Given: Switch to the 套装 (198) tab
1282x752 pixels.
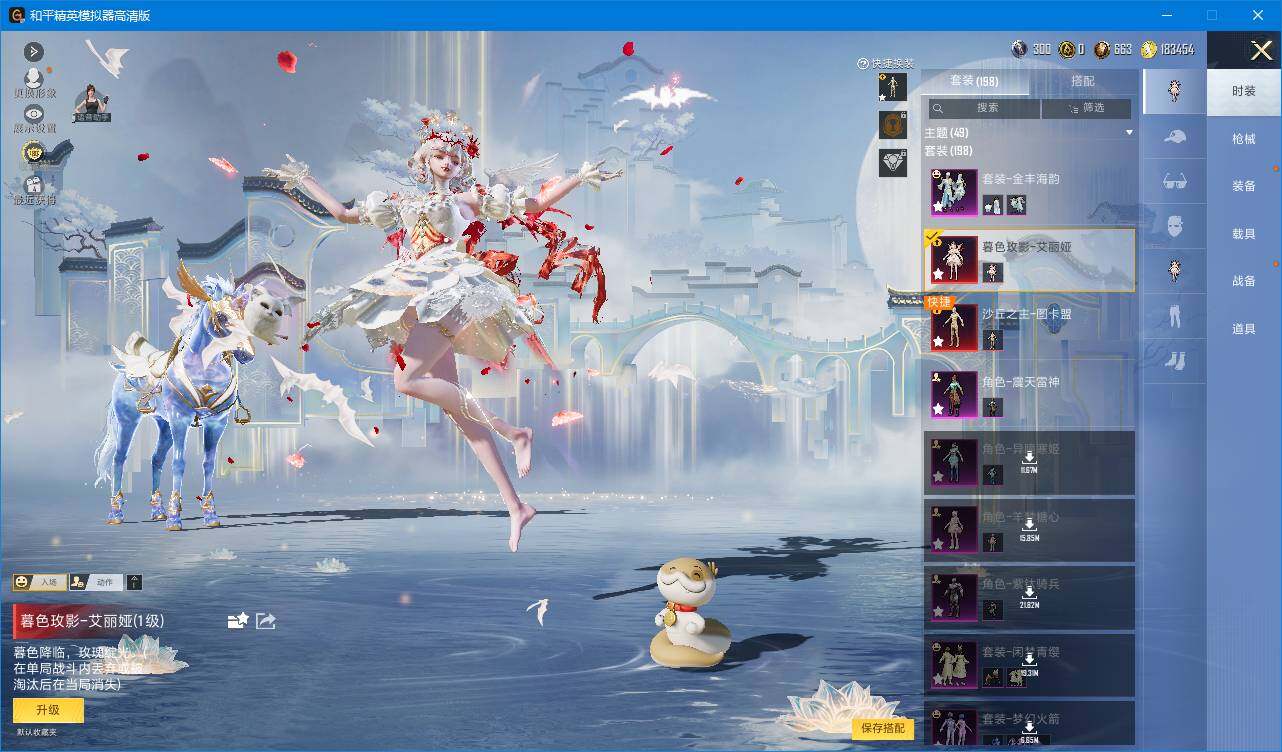Looking at the screenshot, I should pyautogui.click(x=974, y=81).
